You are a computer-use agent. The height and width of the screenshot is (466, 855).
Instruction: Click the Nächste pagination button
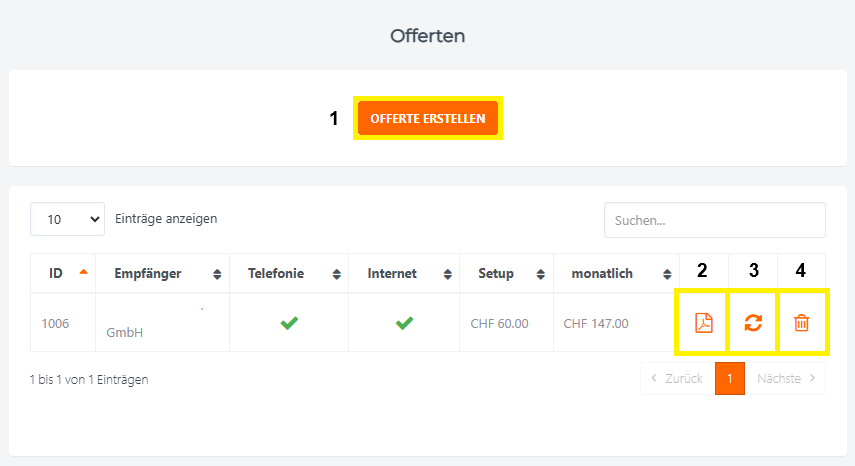[786, 379]
